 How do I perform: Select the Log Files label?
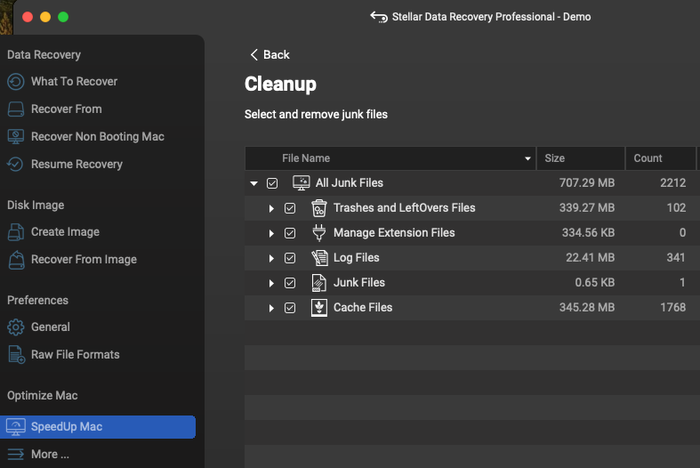(x=356, y=258)
